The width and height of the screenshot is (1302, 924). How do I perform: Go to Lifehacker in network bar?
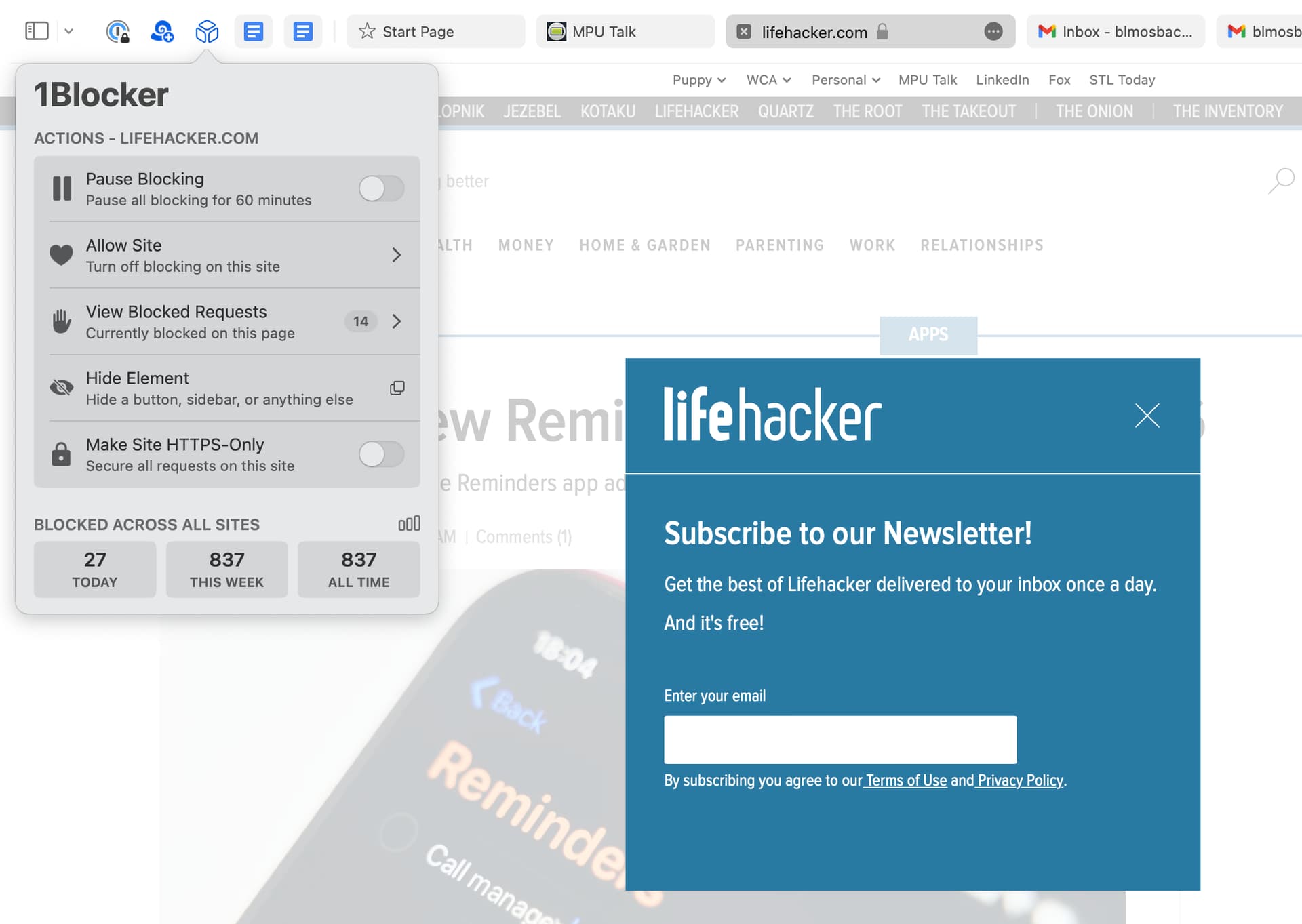[696, 111]
